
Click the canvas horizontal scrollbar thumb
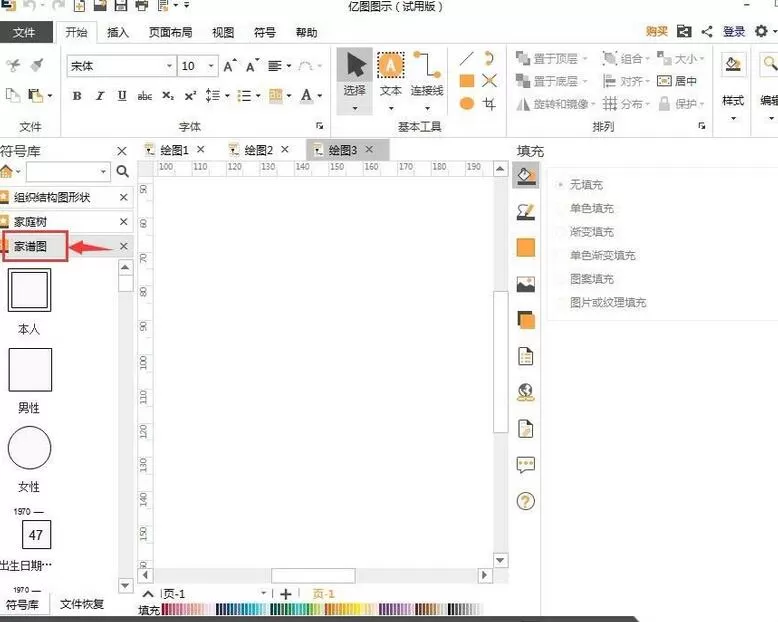click(313, 575)
